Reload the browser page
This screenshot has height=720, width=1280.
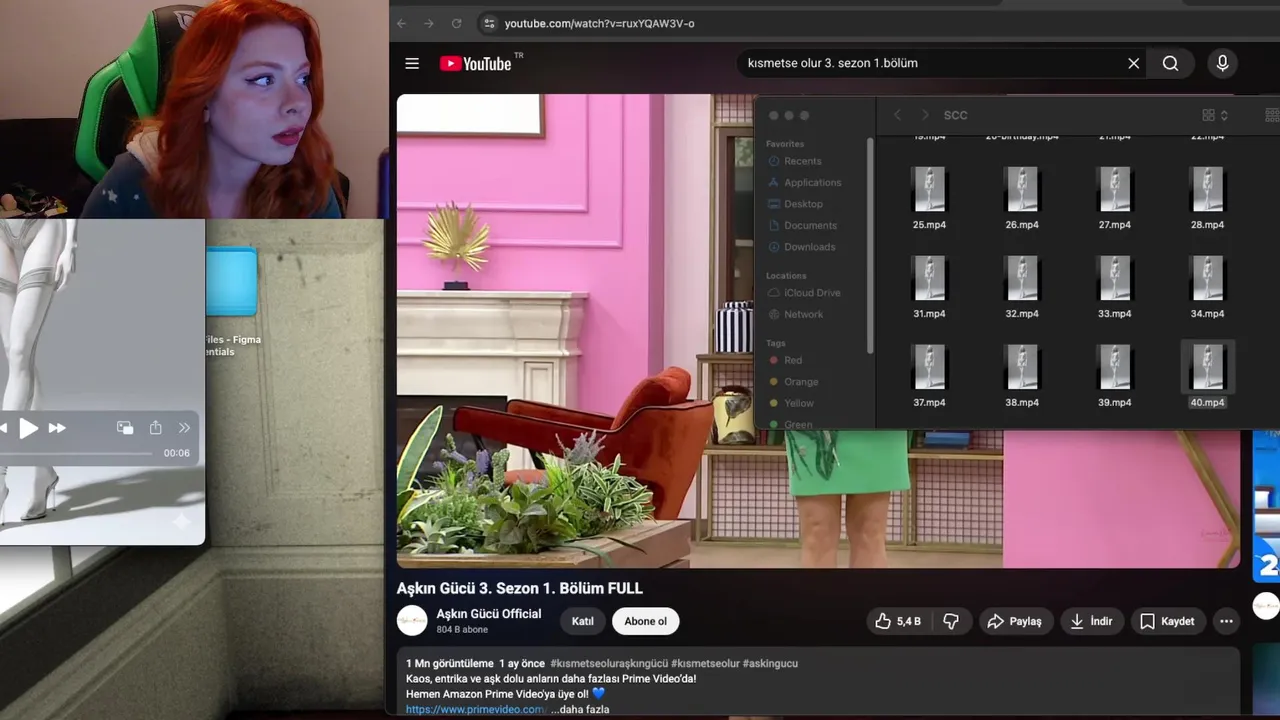457,23
